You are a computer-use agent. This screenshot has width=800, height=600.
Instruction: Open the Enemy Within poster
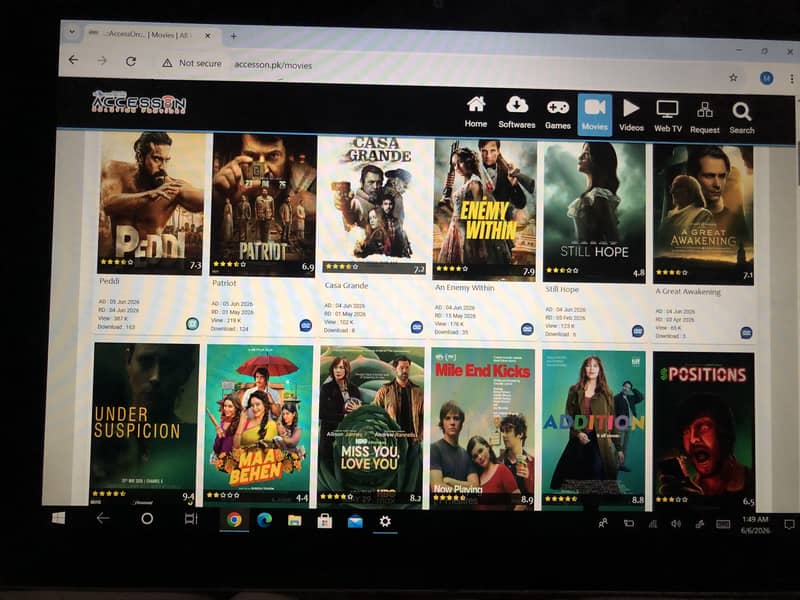click(485, 210)
